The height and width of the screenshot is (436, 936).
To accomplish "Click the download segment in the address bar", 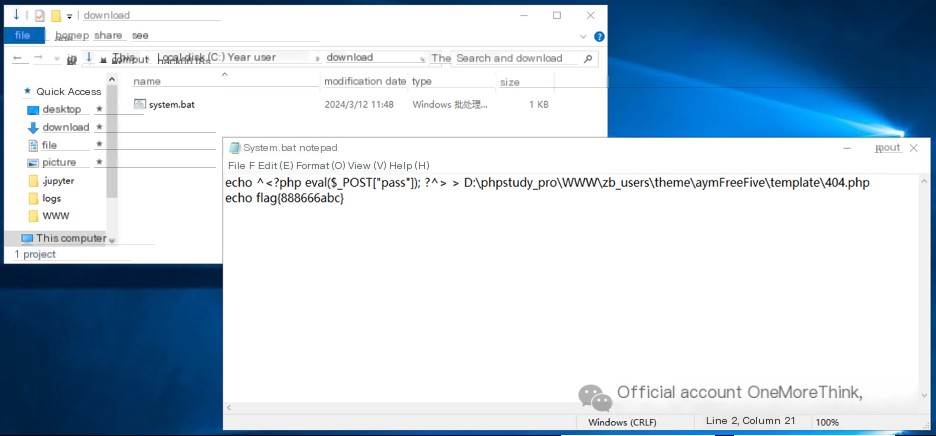I will (350, 57).
